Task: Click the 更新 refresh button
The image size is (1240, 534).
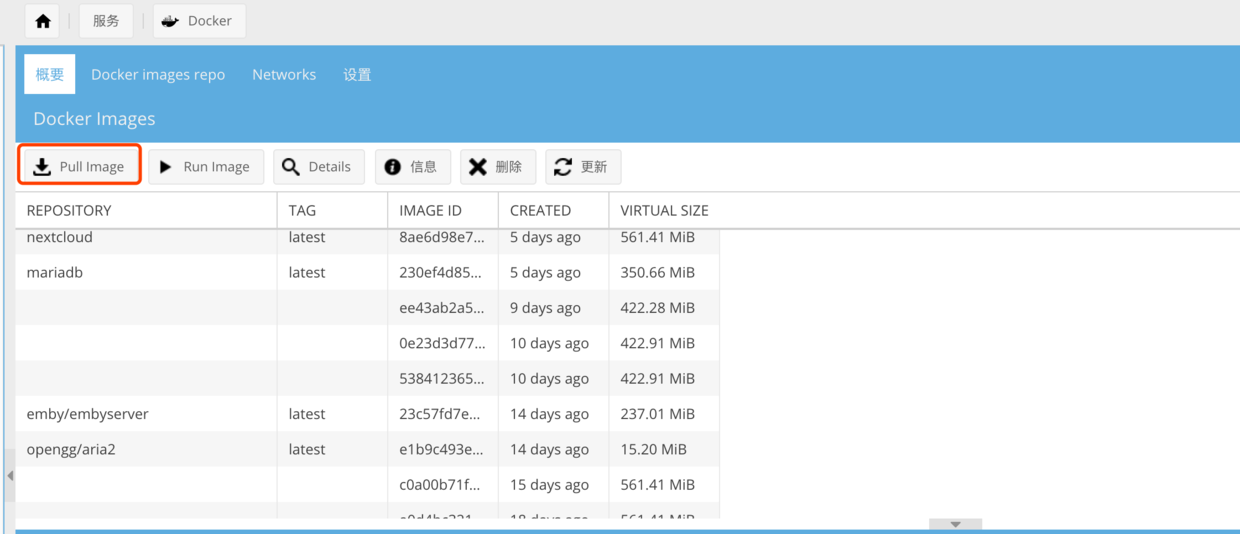Action: (x=583, y=166)
